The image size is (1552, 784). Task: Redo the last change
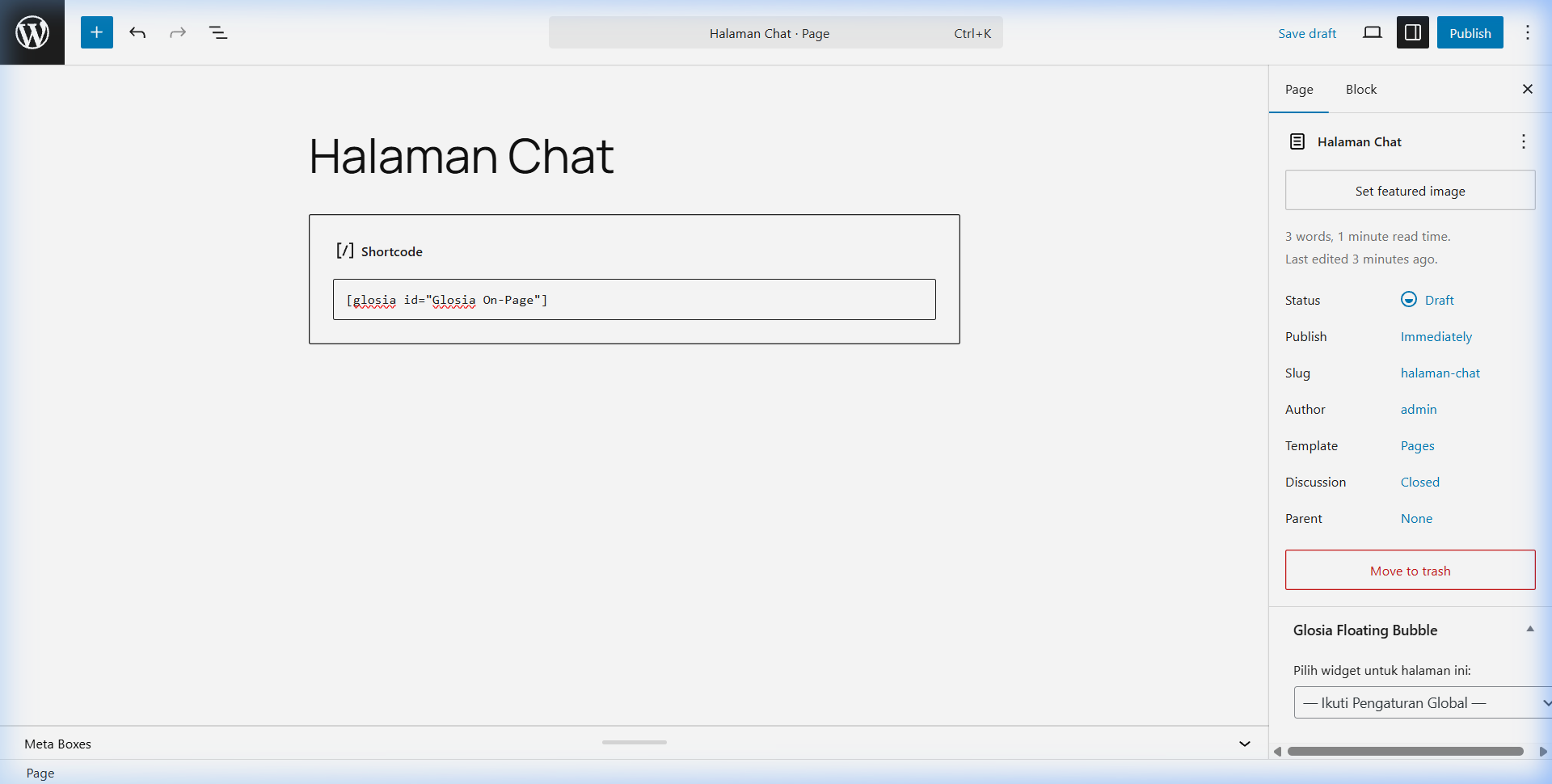[178, 32]
